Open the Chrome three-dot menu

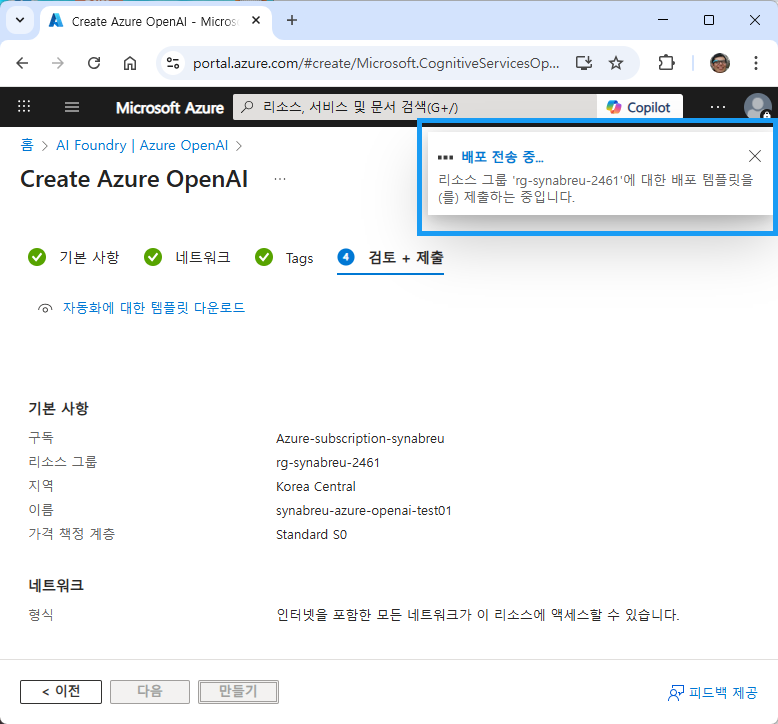pos(756,63)
